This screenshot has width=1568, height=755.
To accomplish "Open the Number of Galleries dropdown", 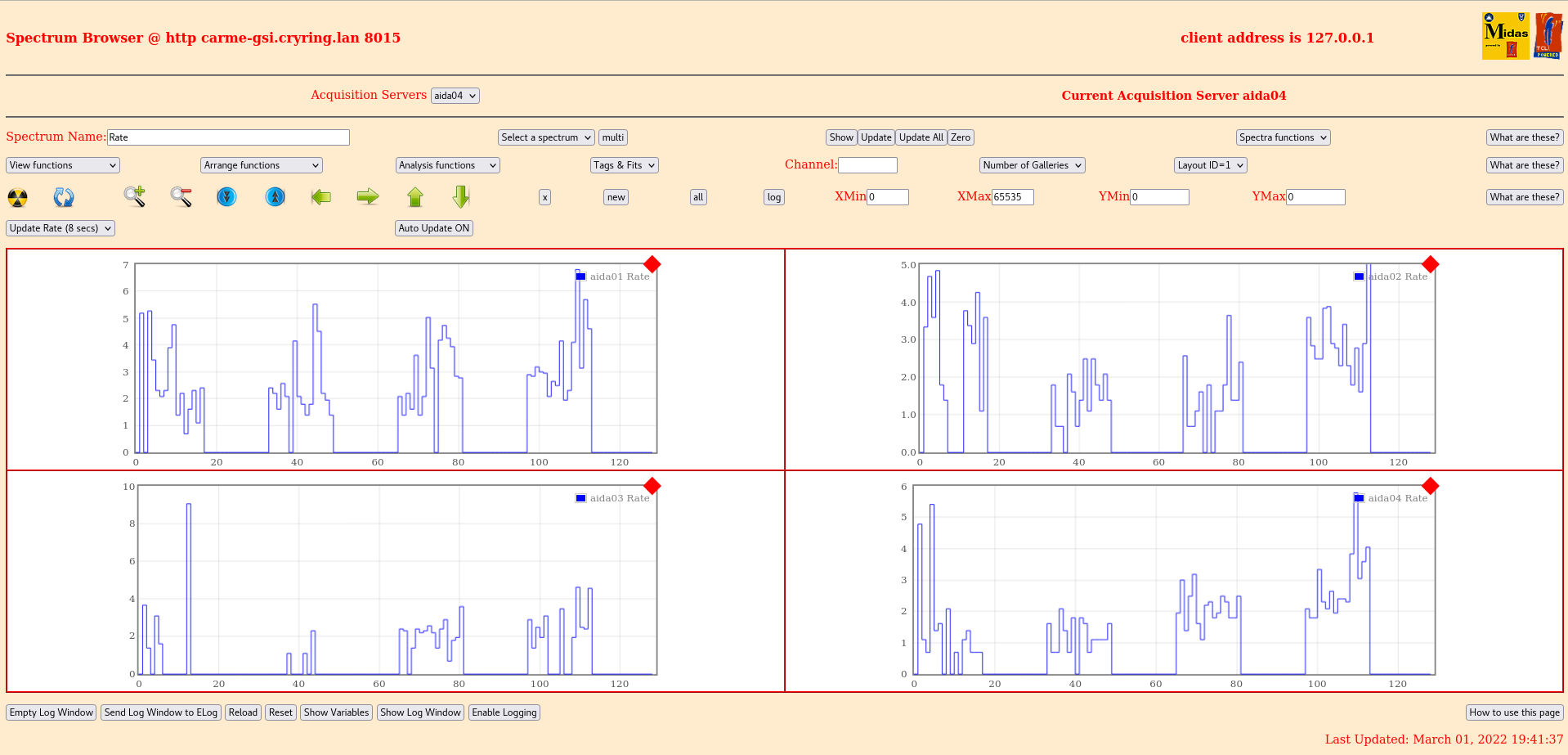I will pos(1032,165).
